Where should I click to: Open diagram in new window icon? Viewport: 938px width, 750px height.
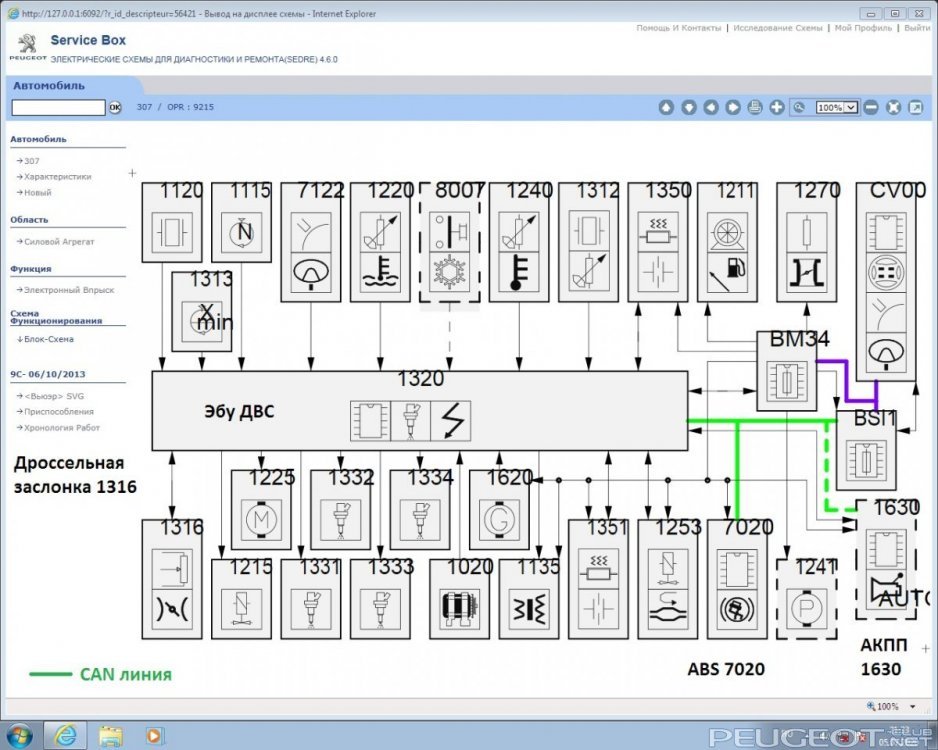[x=915, y=107]
